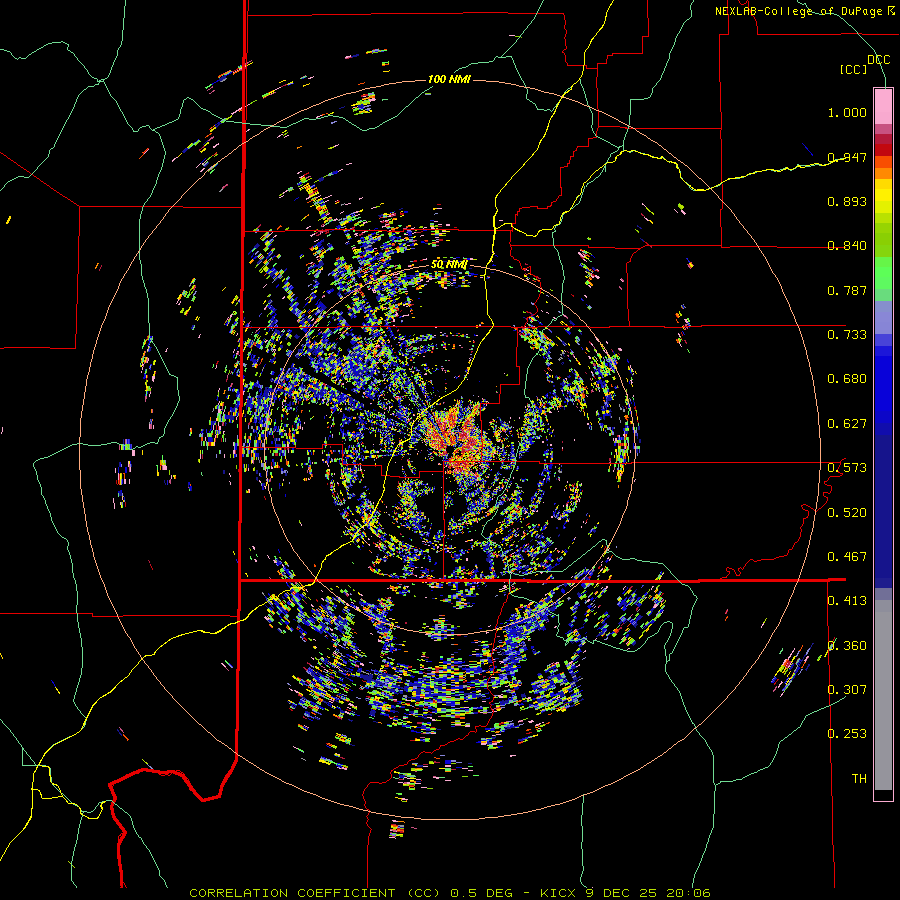The height and width of the screenshot is (900, 900).
Task: Click the 0.680 color scale value
Action: pyautogui.click(x=847, y=379)
